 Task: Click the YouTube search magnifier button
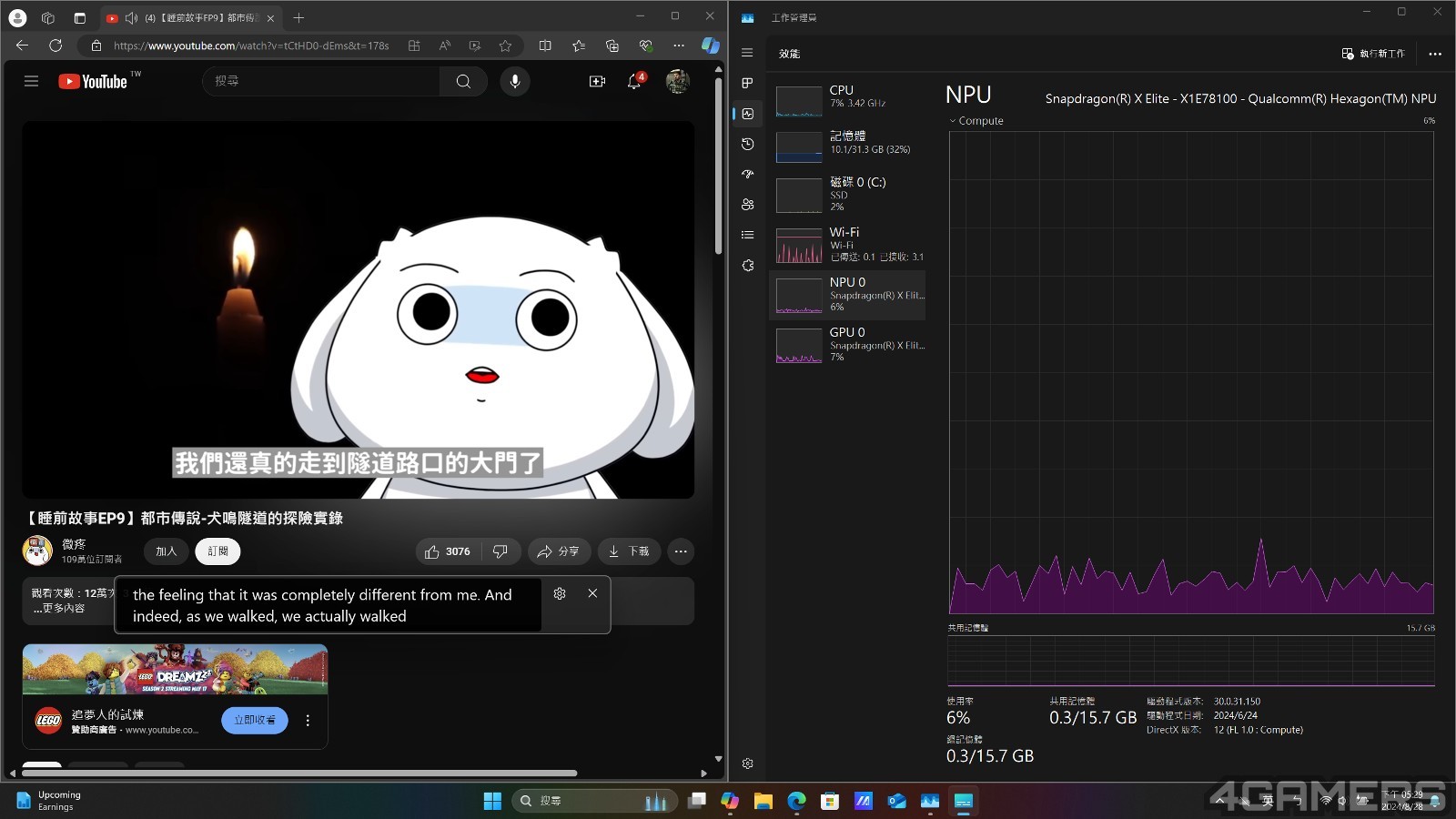[x=463, y=81]
